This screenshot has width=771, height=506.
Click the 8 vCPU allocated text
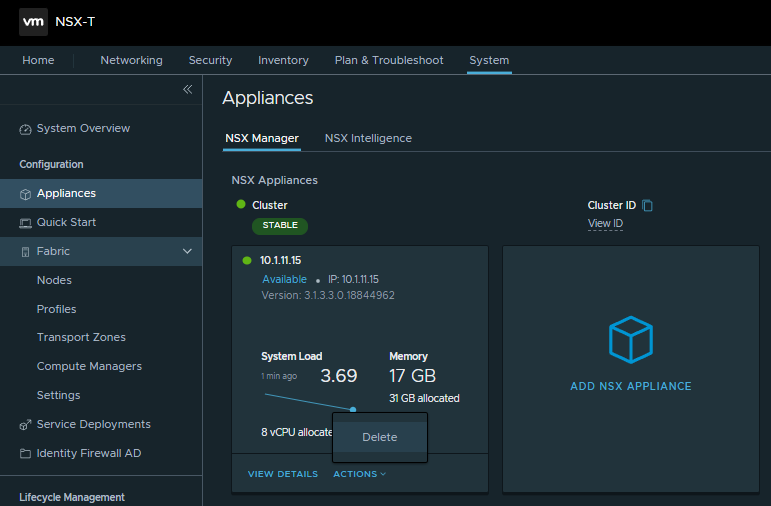[x=297, y=432]
